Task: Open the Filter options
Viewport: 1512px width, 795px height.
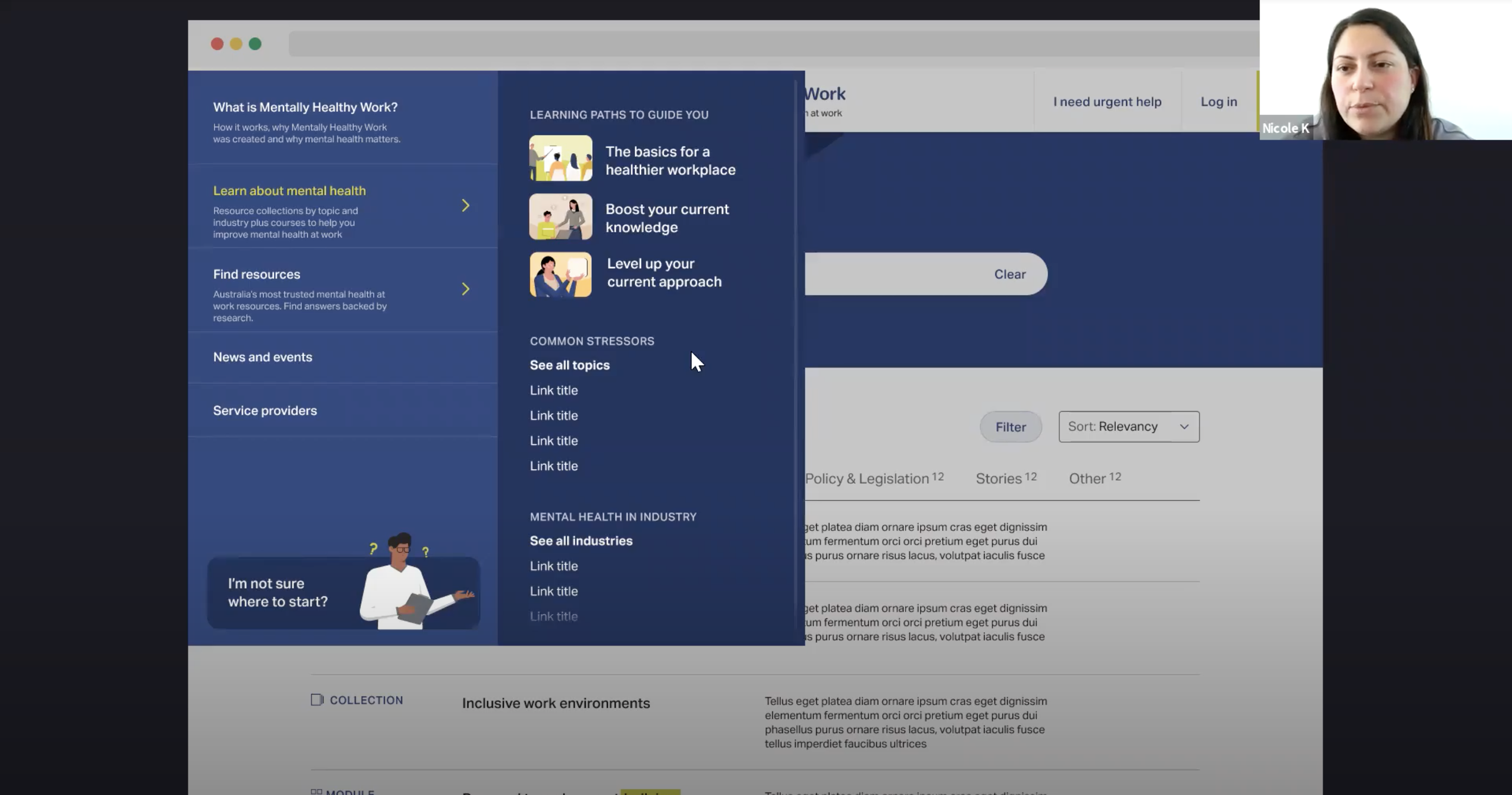Action: [x=1010, y=426]
